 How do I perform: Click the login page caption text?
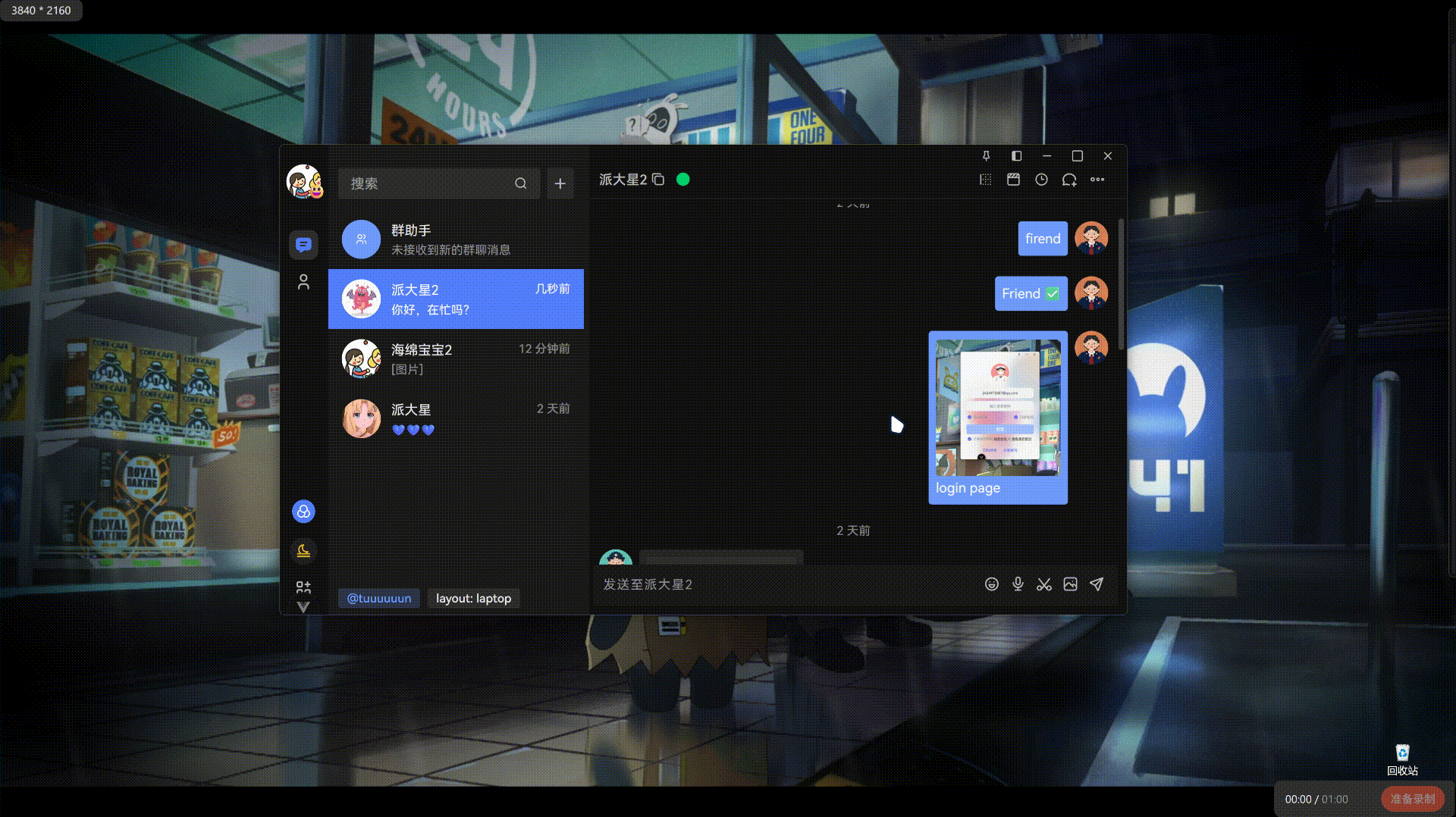(968, 488)
